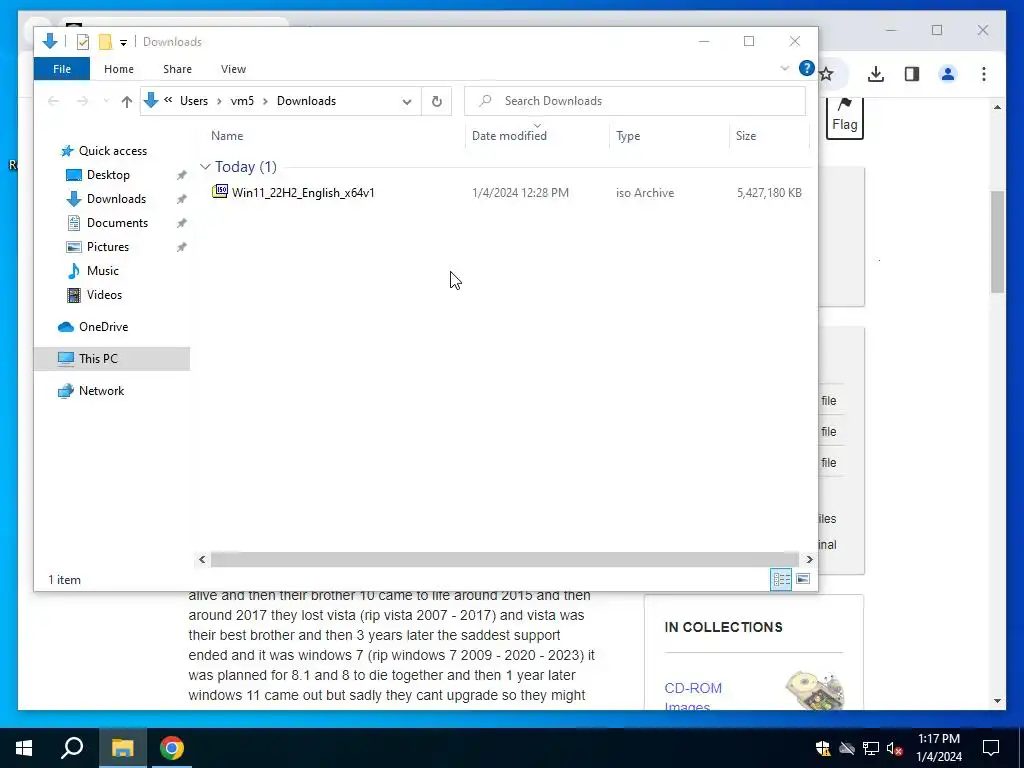
Task: Select Quick access in navigation pane
Action: (113, 151)
